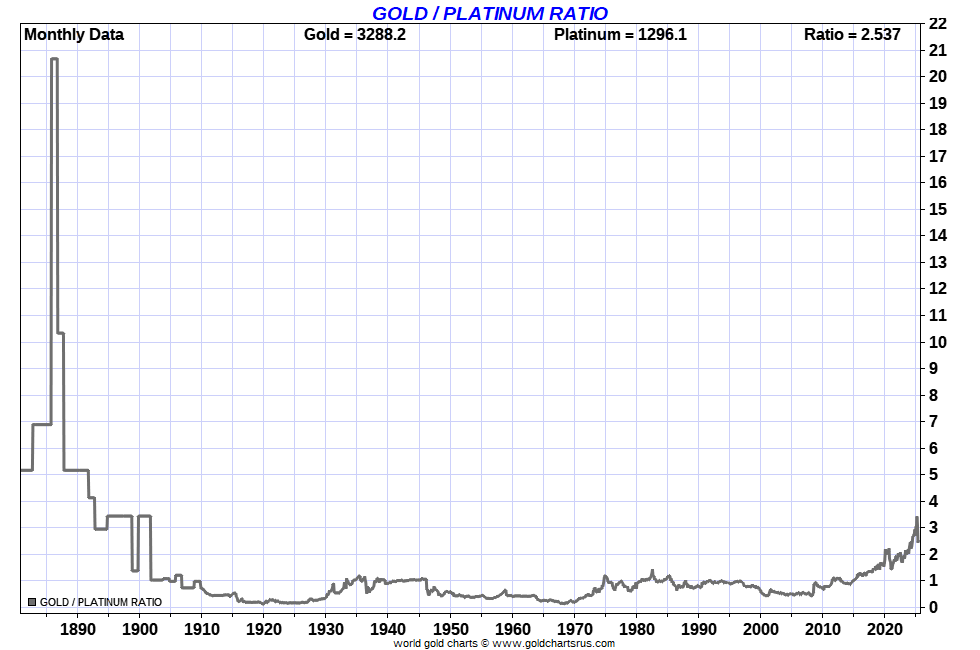Click the y-axis value label 10
980x650 pixels.
[938, 342]
